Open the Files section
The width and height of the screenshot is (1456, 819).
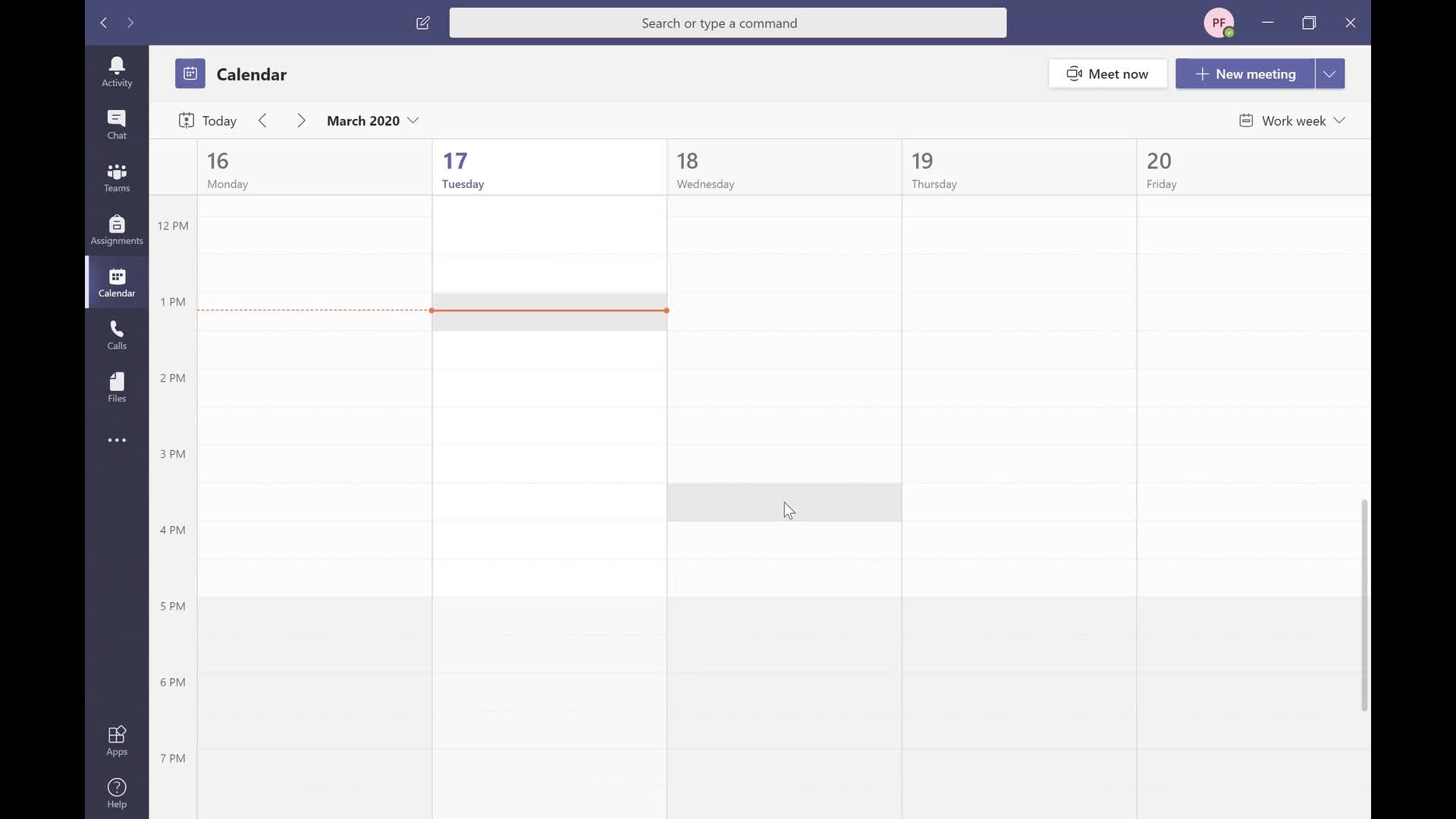(117, 388)
